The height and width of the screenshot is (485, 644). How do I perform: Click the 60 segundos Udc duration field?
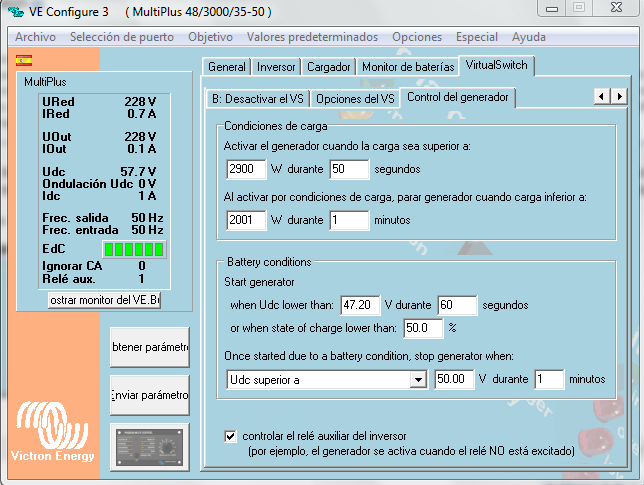pos(457,305)
